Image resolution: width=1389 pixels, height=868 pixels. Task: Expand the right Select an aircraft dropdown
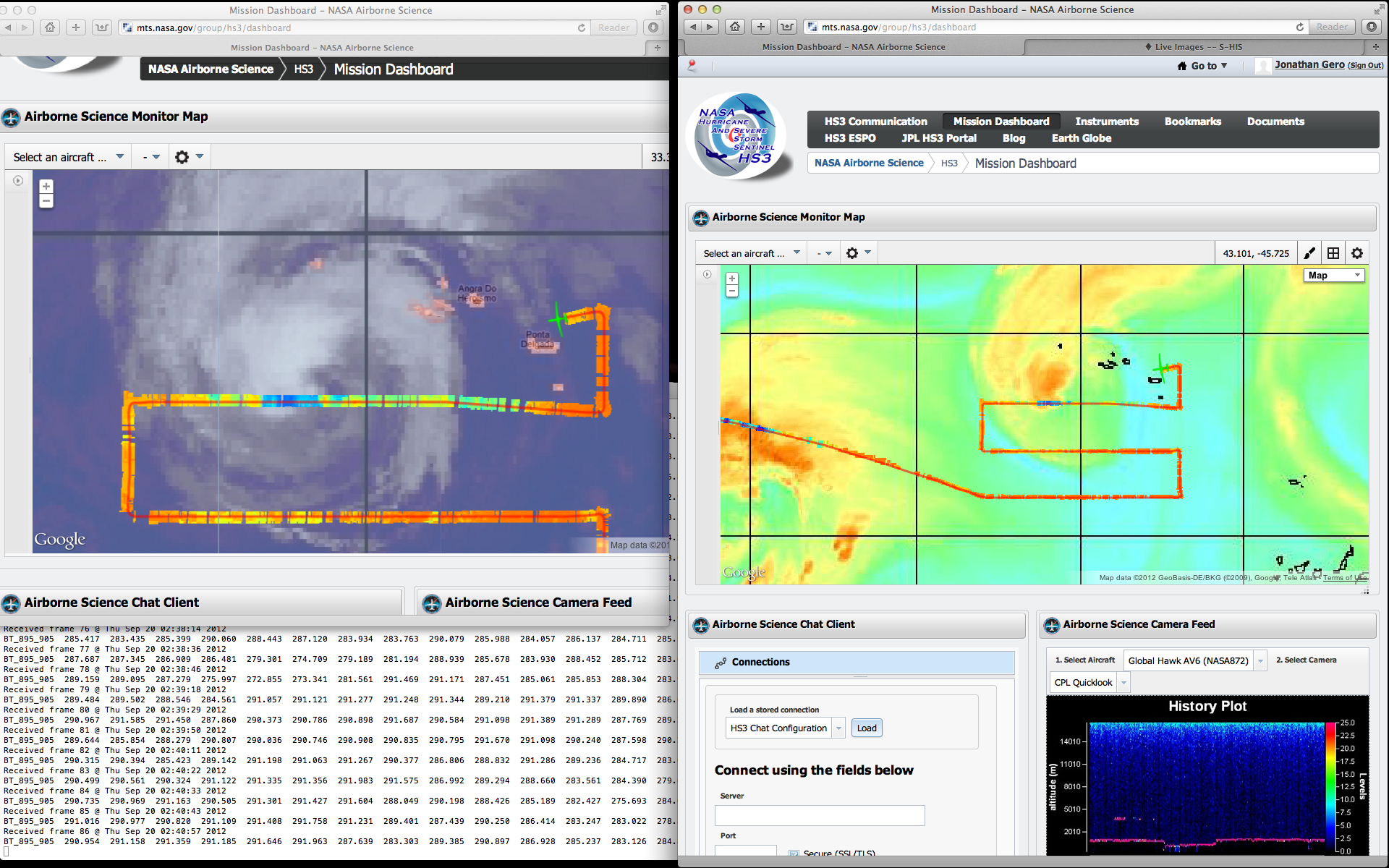(x=752, y=253)
